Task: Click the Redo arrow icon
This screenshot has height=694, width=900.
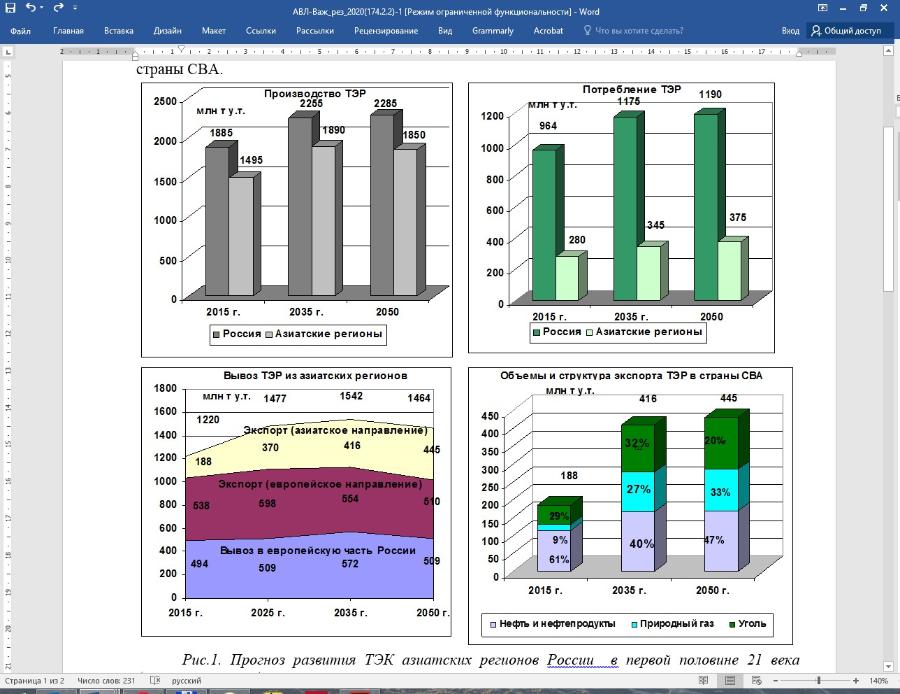Action: pyautogui.click(x=58, y=8)
